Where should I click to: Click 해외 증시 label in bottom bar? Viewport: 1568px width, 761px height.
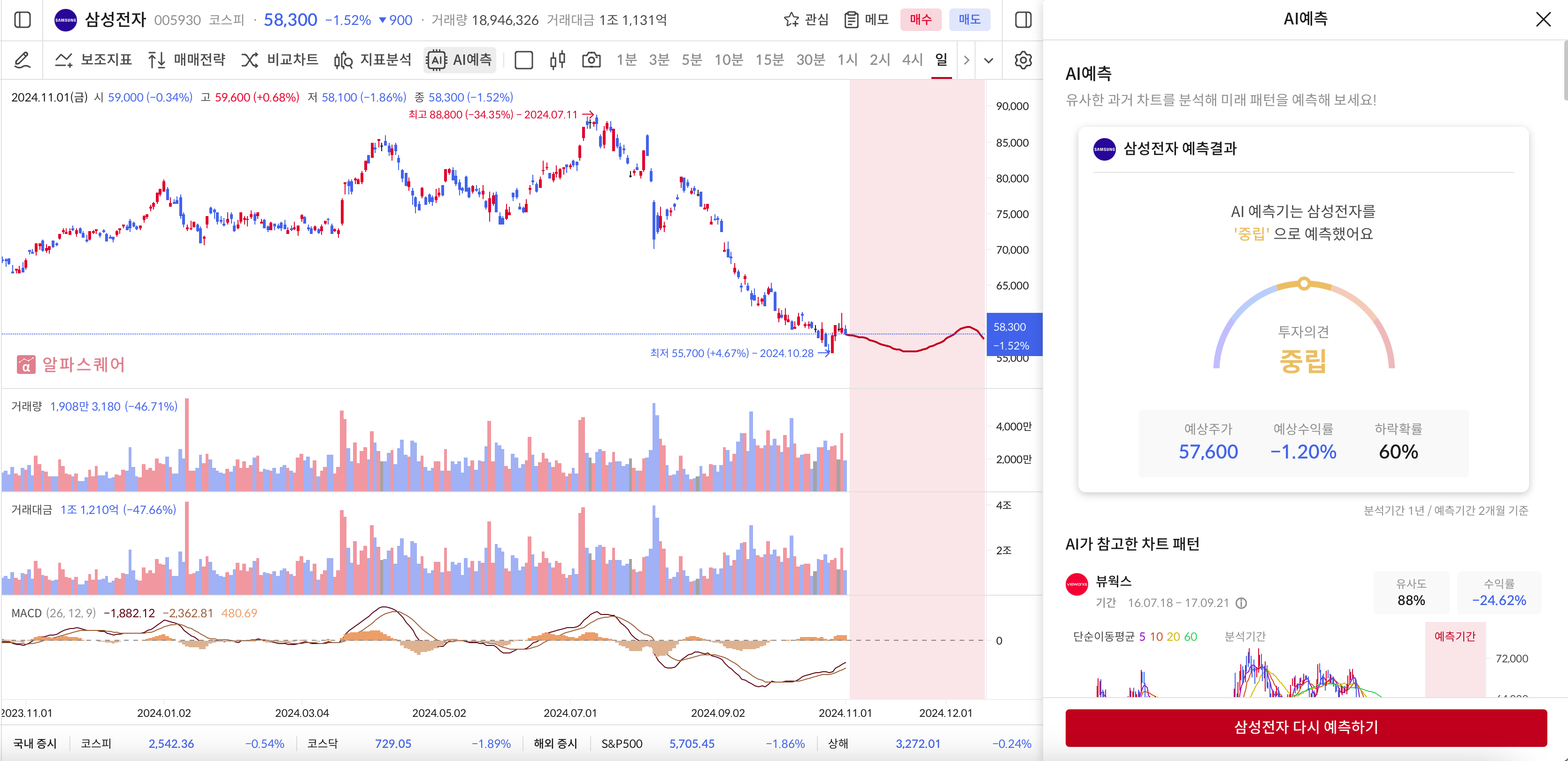[555, 744]
